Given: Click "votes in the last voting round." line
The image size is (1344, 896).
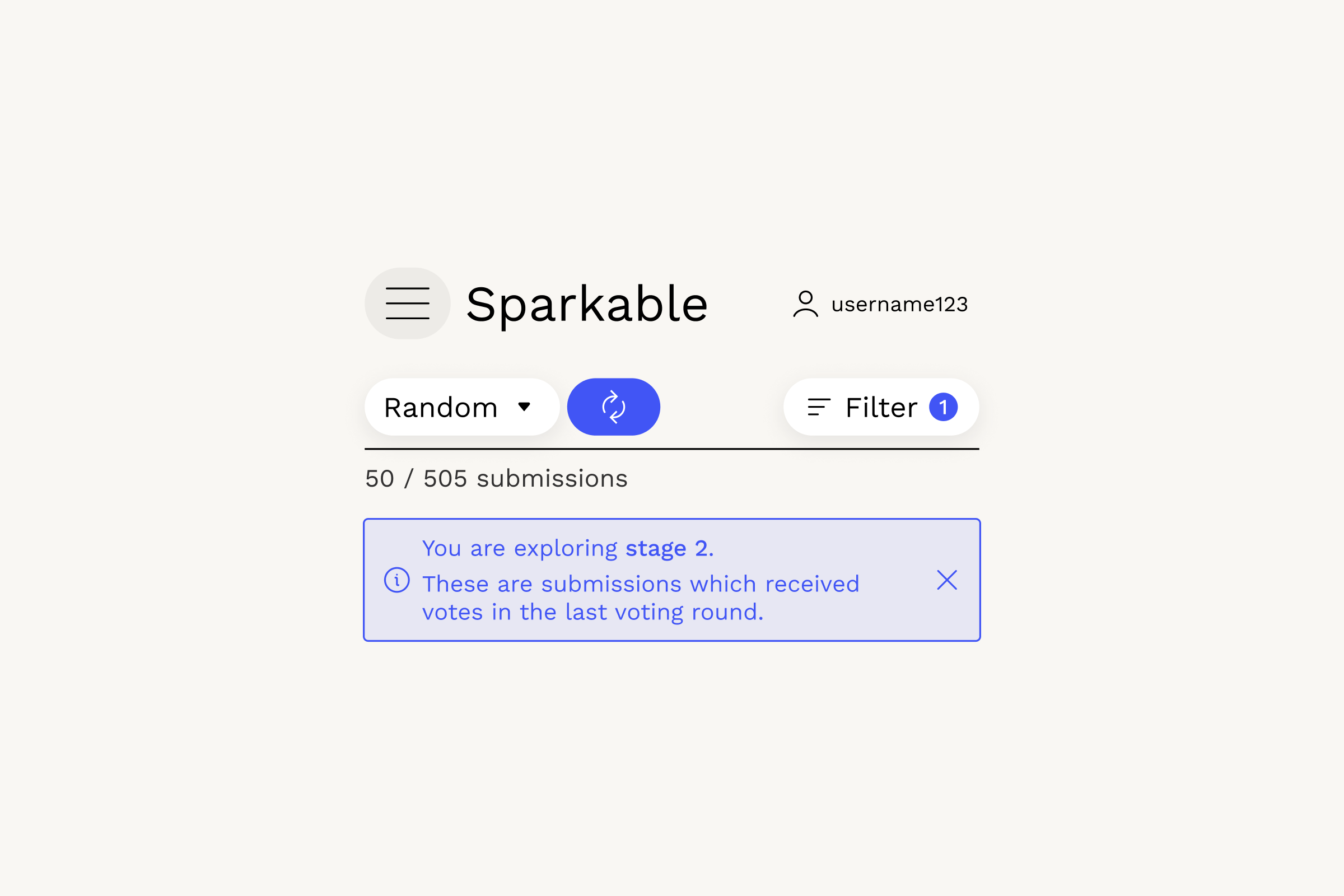Looking at the screenshot, I should 592,613.
